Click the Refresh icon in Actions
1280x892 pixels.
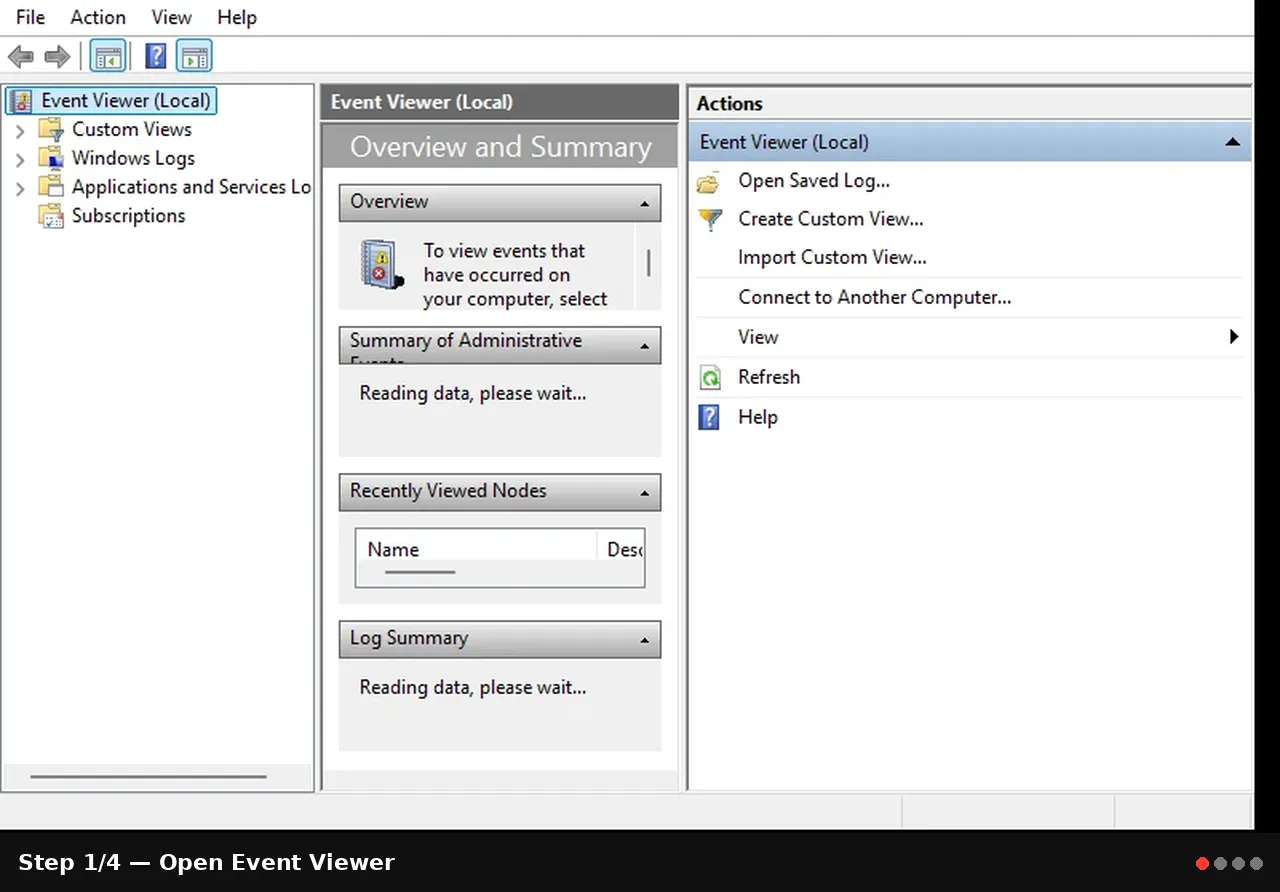709,378
